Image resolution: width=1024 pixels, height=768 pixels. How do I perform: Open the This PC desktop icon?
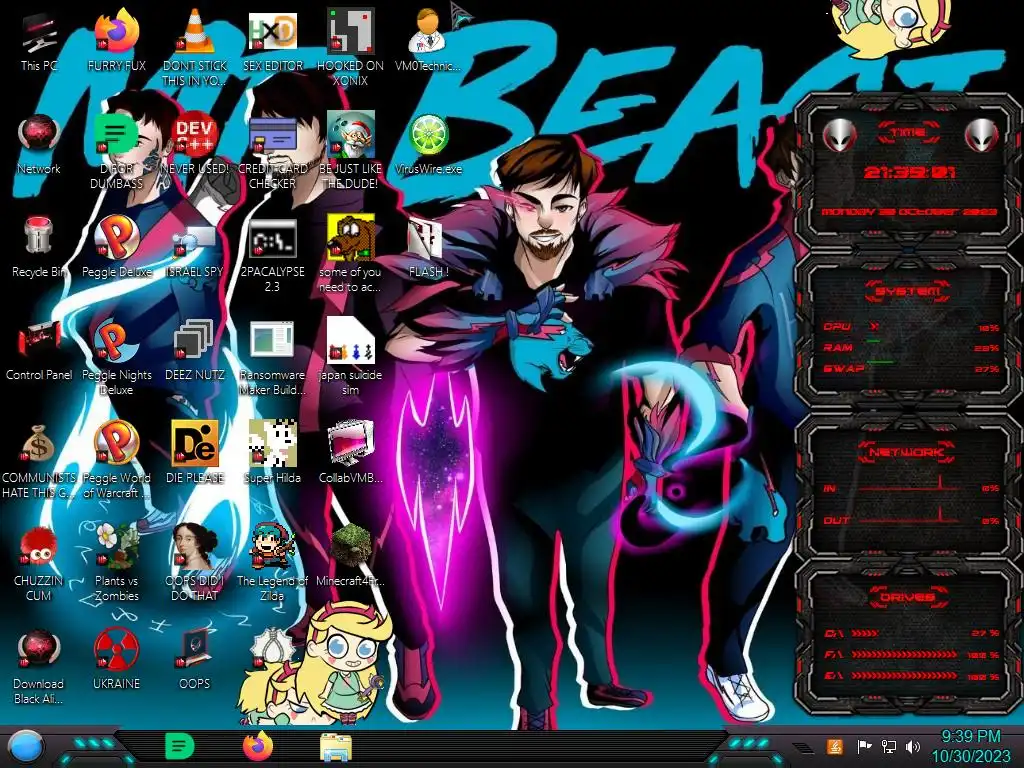tap(39, 33)
